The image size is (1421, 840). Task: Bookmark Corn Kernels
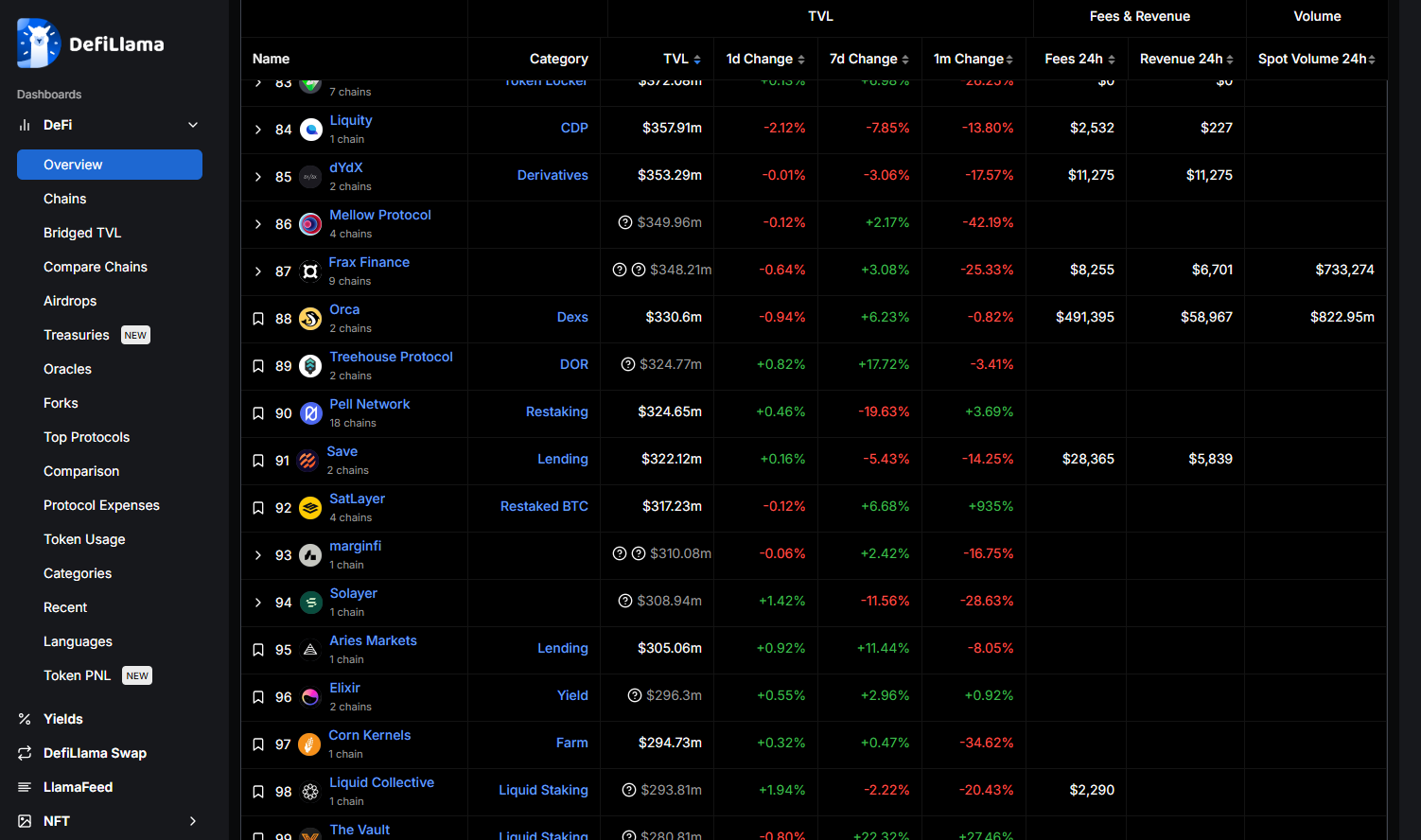point(258,744)
